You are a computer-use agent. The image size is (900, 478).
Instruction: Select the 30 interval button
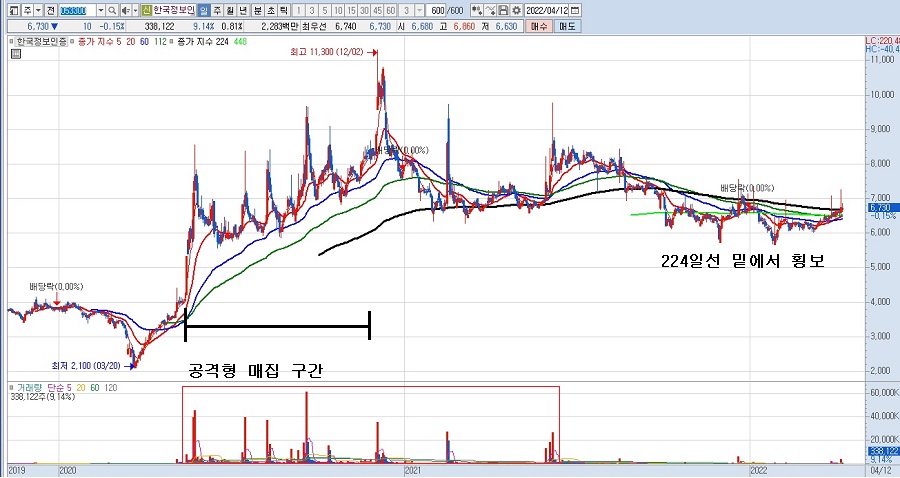point(364,10)
